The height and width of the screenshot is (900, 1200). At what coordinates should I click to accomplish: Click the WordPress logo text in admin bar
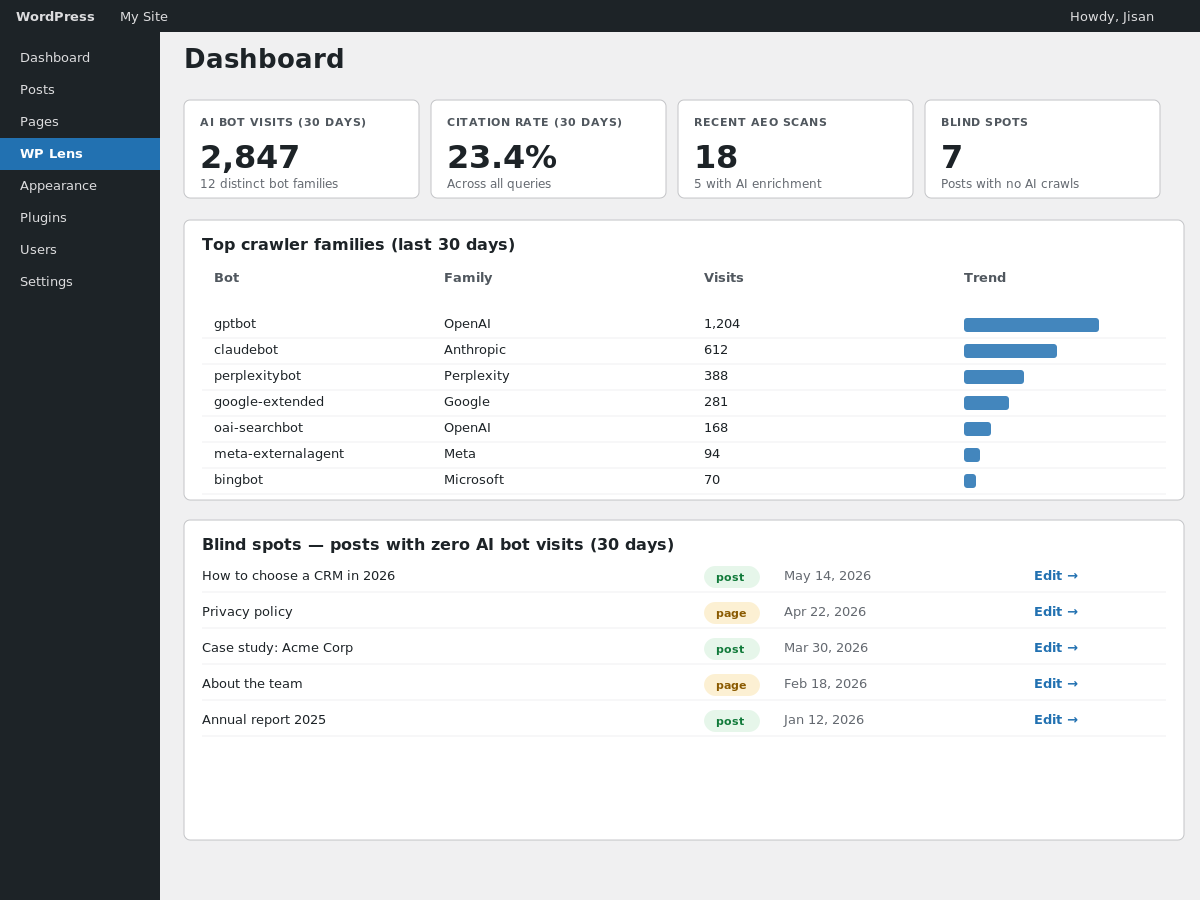coord(55,16)
